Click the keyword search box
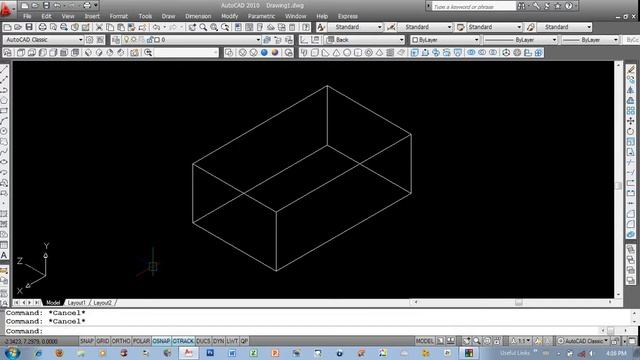640x360 pixels. click(x=473, y=7)
